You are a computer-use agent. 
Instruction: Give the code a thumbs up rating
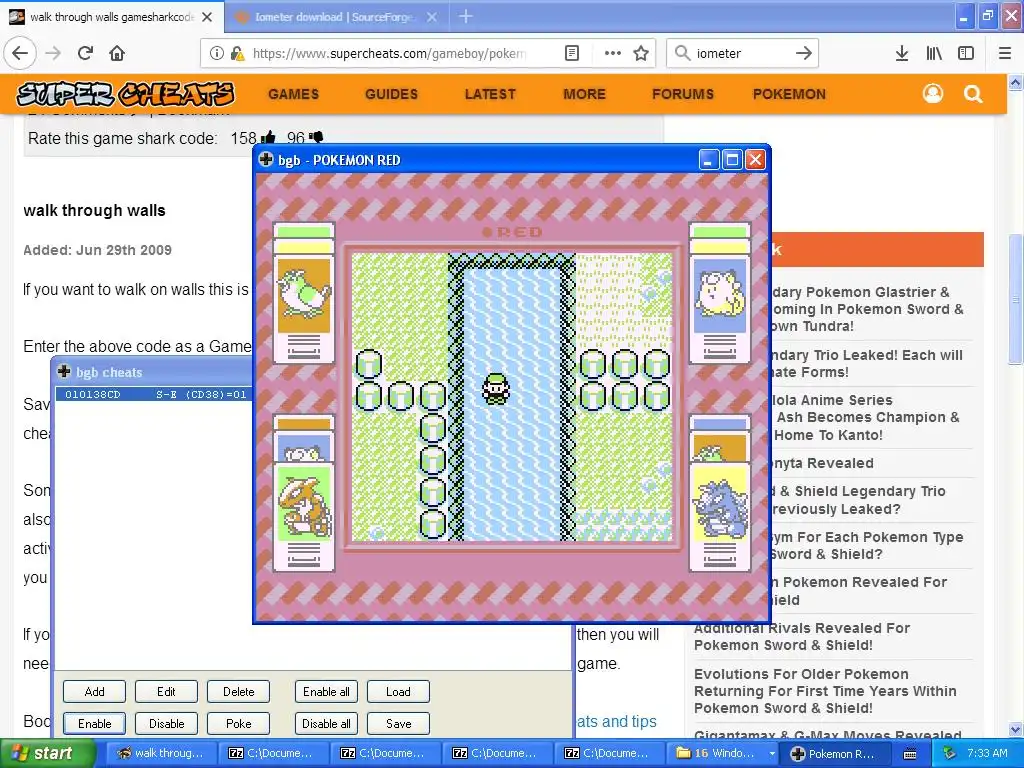tap(268, 138)
